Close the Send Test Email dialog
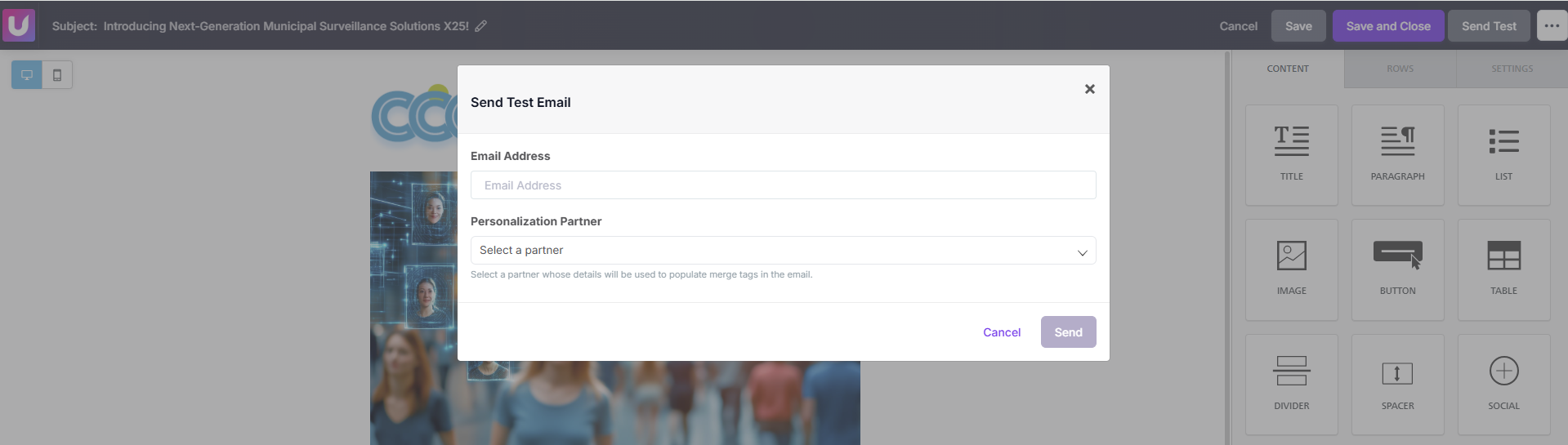 (1089, 89)
